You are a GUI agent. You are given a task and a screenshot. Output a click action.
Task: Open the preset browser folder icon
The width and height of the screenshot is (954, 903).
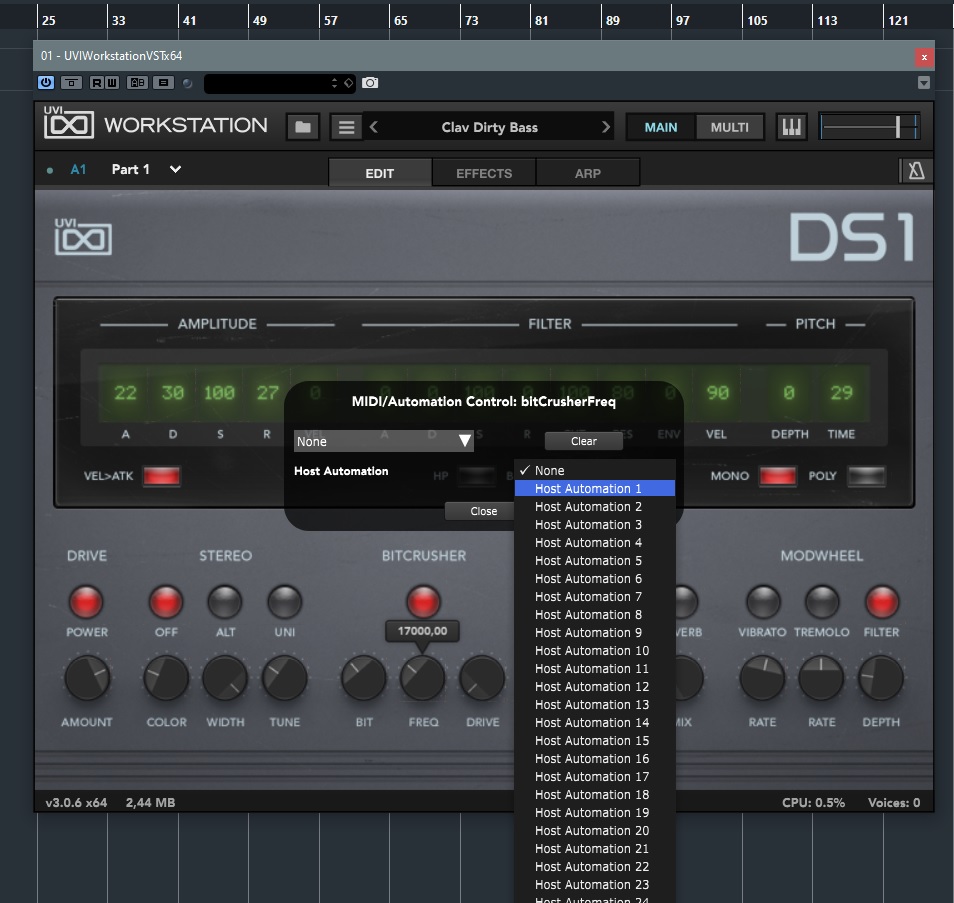point(303,127)
